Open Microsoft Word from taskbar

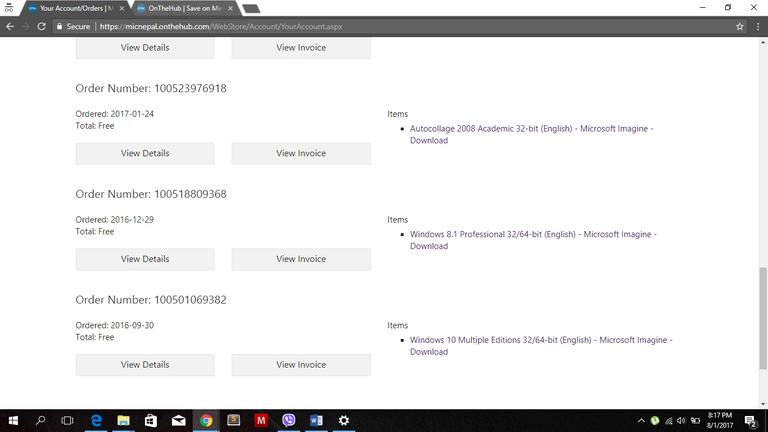coord(316,421)
